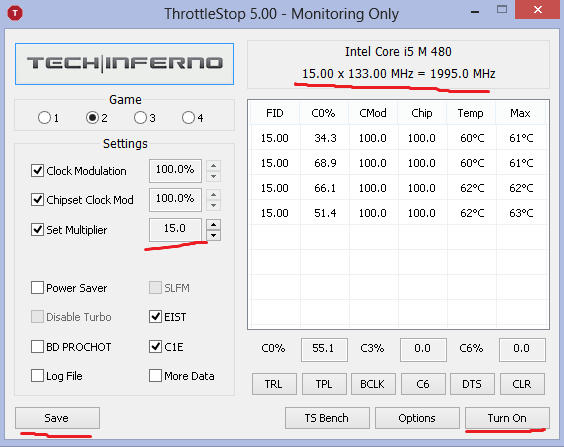Click the C3% 0.0 value box
Screen dimensions: 564x447
pos(423,349)
